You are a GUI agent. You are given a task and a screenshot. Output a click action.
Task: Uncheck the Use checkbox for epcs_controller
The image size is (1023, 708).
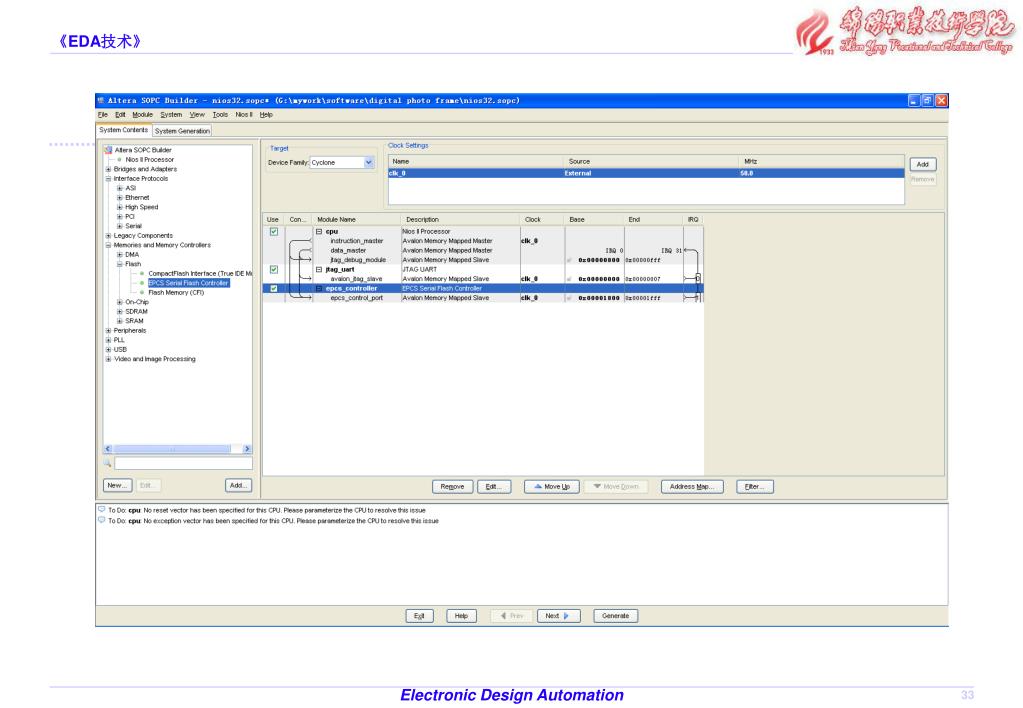[274, 288]
